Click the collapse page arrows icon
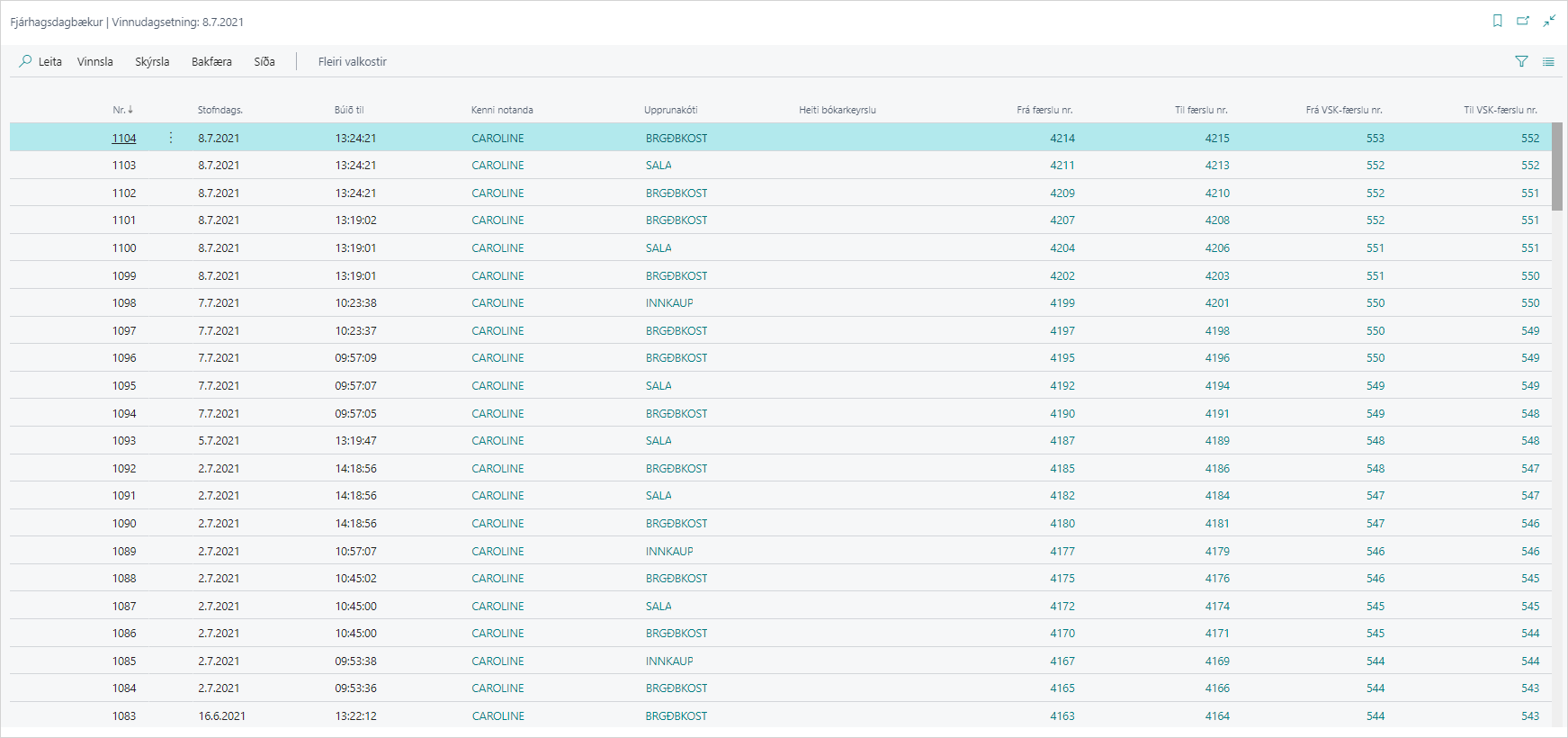Viewport: 1568px width, 738px height. tap(1549, 21)
